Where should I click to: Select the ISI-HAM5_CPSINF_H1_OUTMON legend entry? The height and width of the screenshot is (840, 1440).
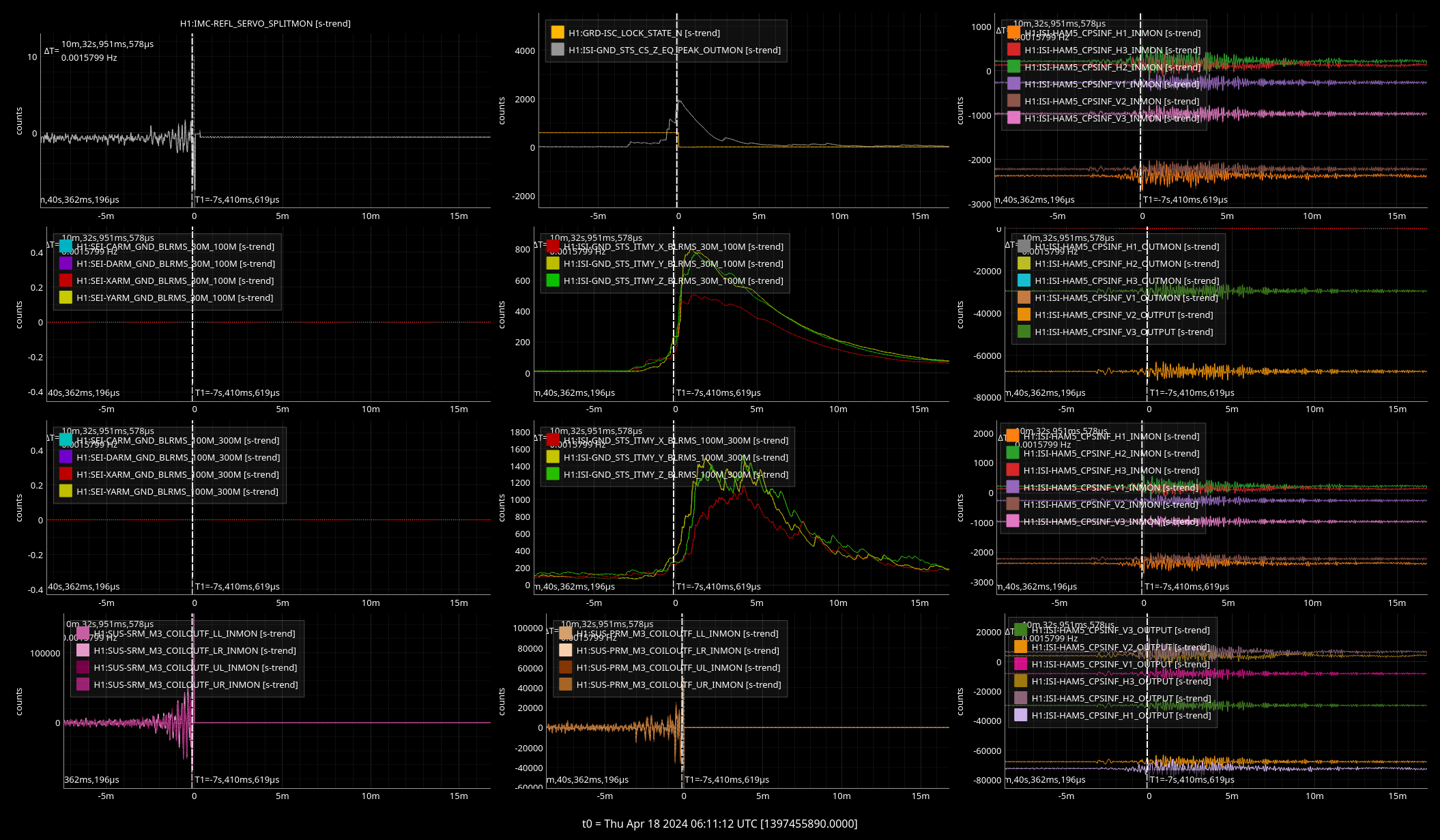pyautogui.click(x=1118, y=246)
